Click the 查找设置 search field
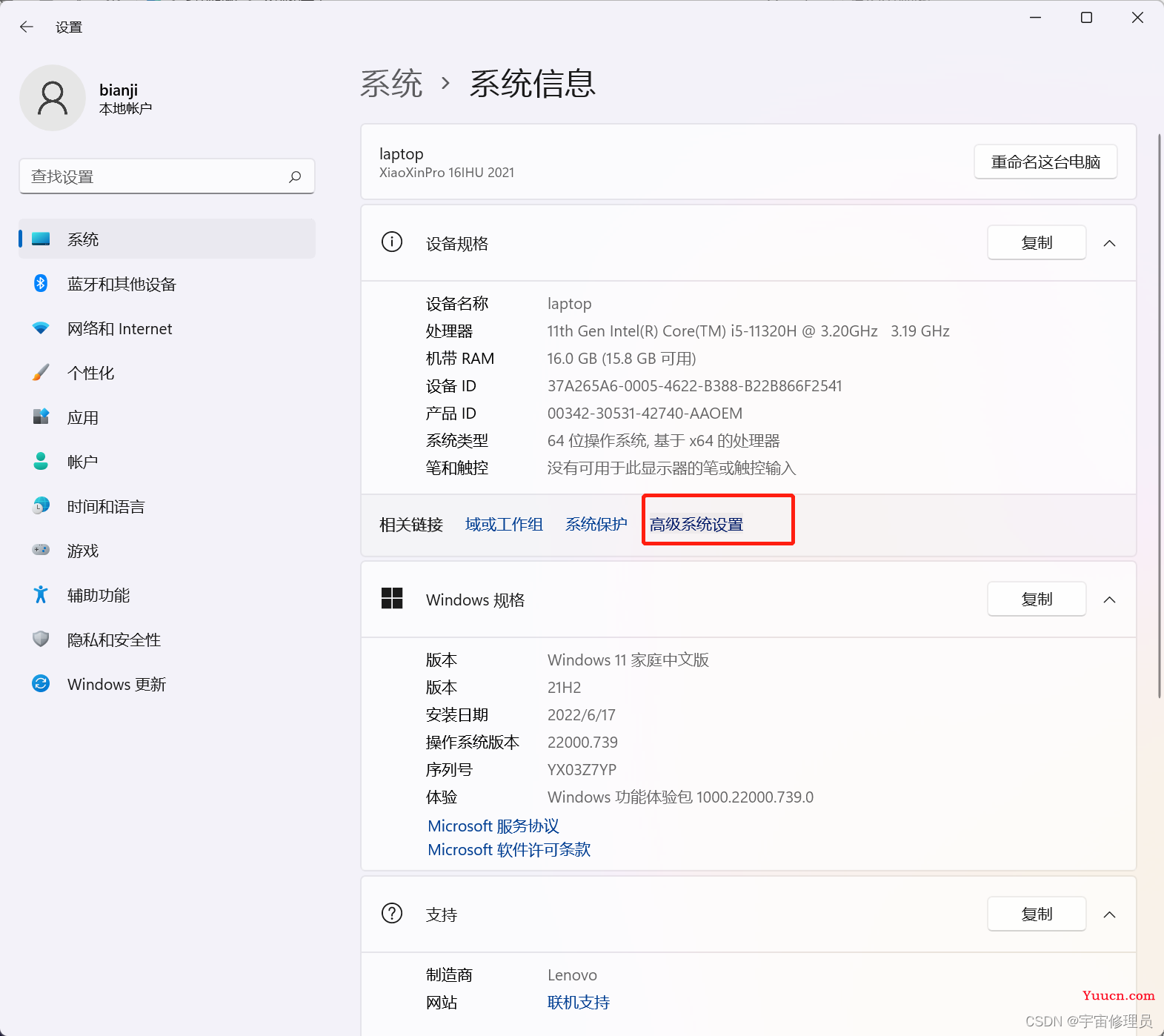The height and width of the screenshot is (1036, 1164). tap(167, 176)
